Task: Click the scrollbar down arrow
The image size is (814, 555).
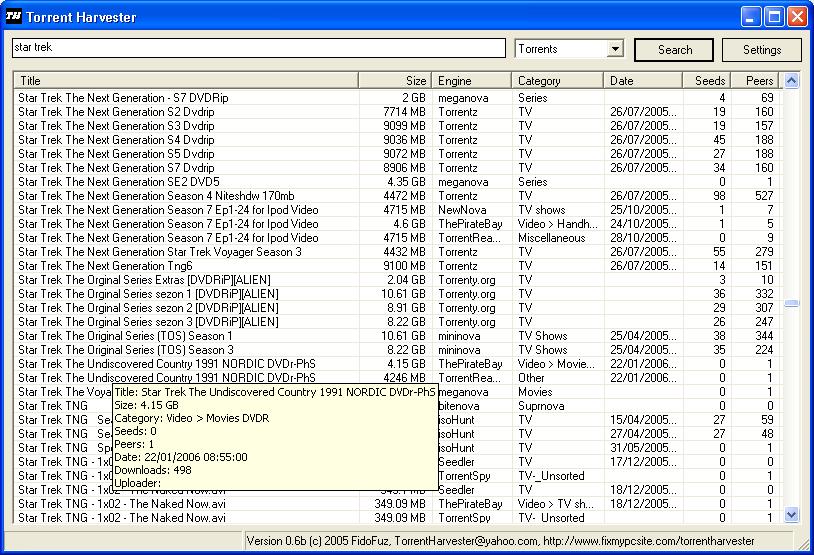Action: pyautogui.click(x=791, y=514)
